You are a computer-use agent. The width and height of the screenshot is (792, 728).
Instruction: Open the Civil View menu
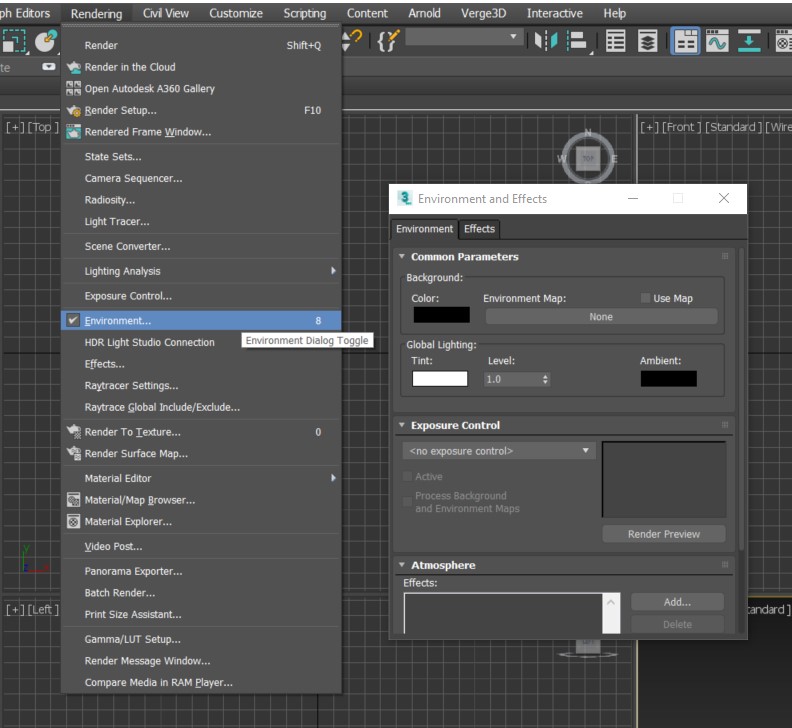pyautogui.click(x=166, y=13)
